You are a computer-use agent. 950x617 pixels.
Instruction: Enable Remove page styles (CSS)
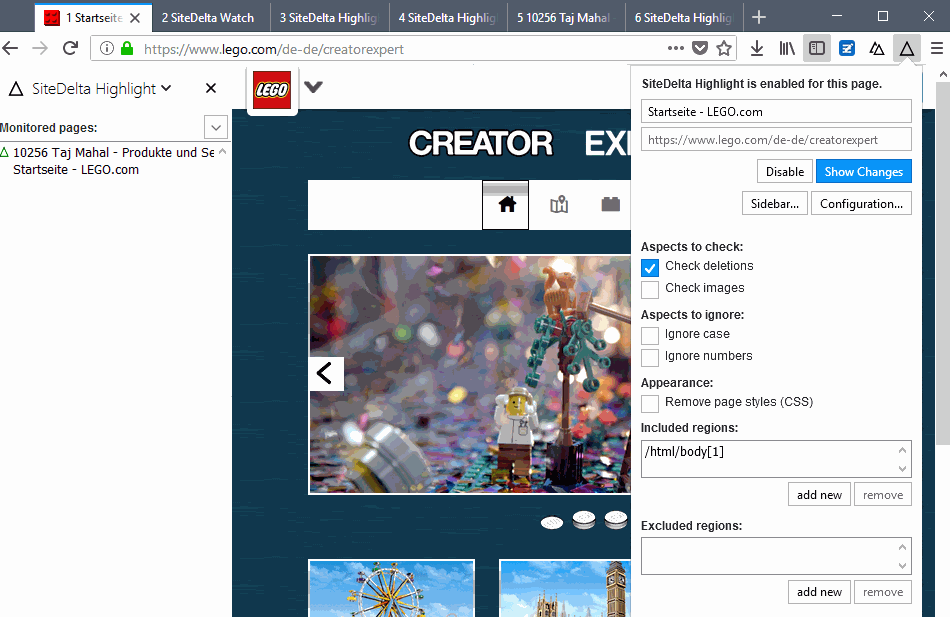650,404
